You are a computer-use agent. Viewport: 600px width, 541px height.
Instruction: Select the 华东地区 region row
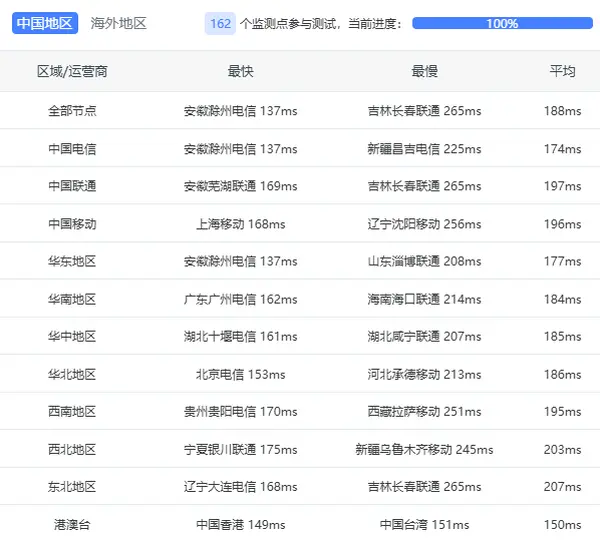72,262
